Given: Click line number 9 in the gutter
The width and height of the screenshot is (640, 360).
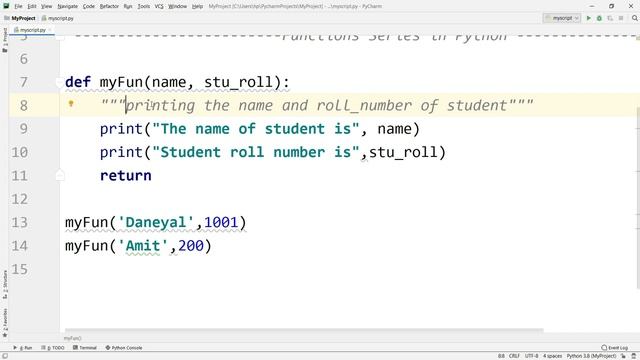Looking at the screenshot, I should coord(23,129).
